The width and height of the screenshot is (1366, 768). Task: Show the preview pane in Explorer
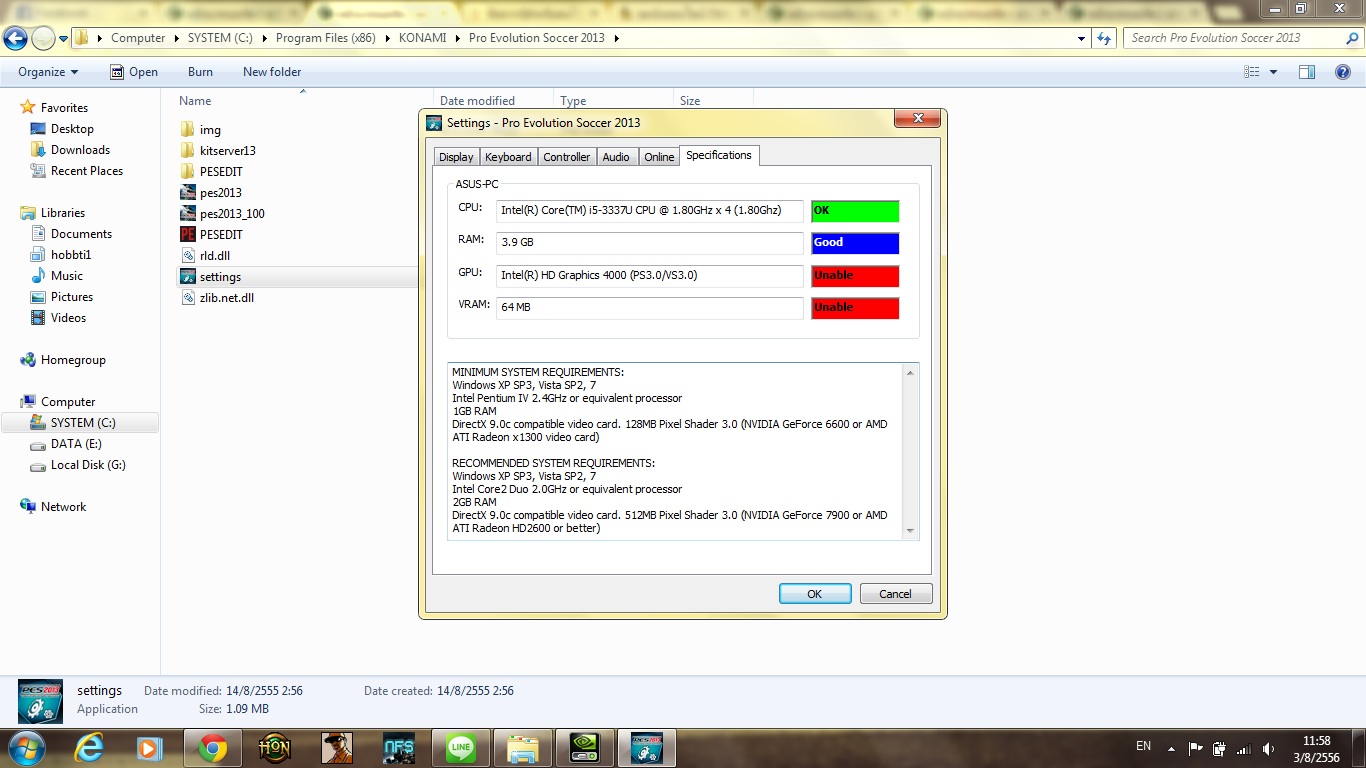(1307, 72)
